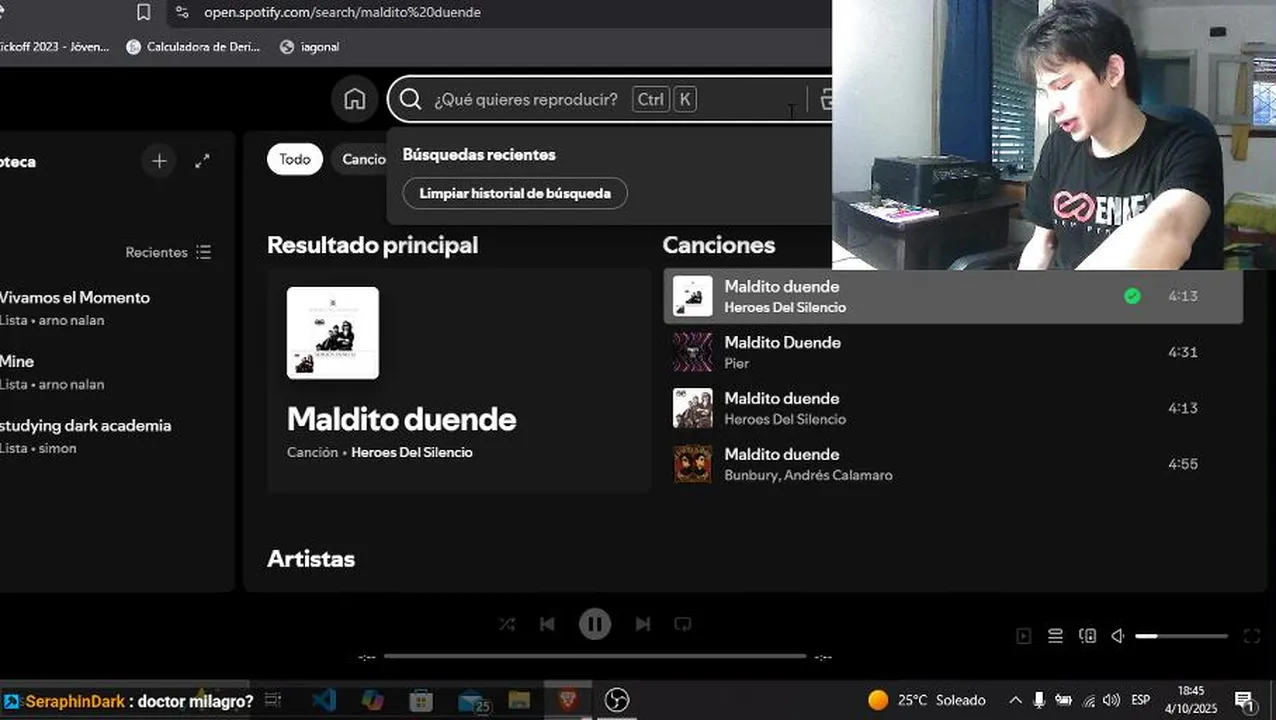Screen dimensions: 1276x720
Task: Open Heroes Del Silencio link in top result
Action: (x=412, y=452)
